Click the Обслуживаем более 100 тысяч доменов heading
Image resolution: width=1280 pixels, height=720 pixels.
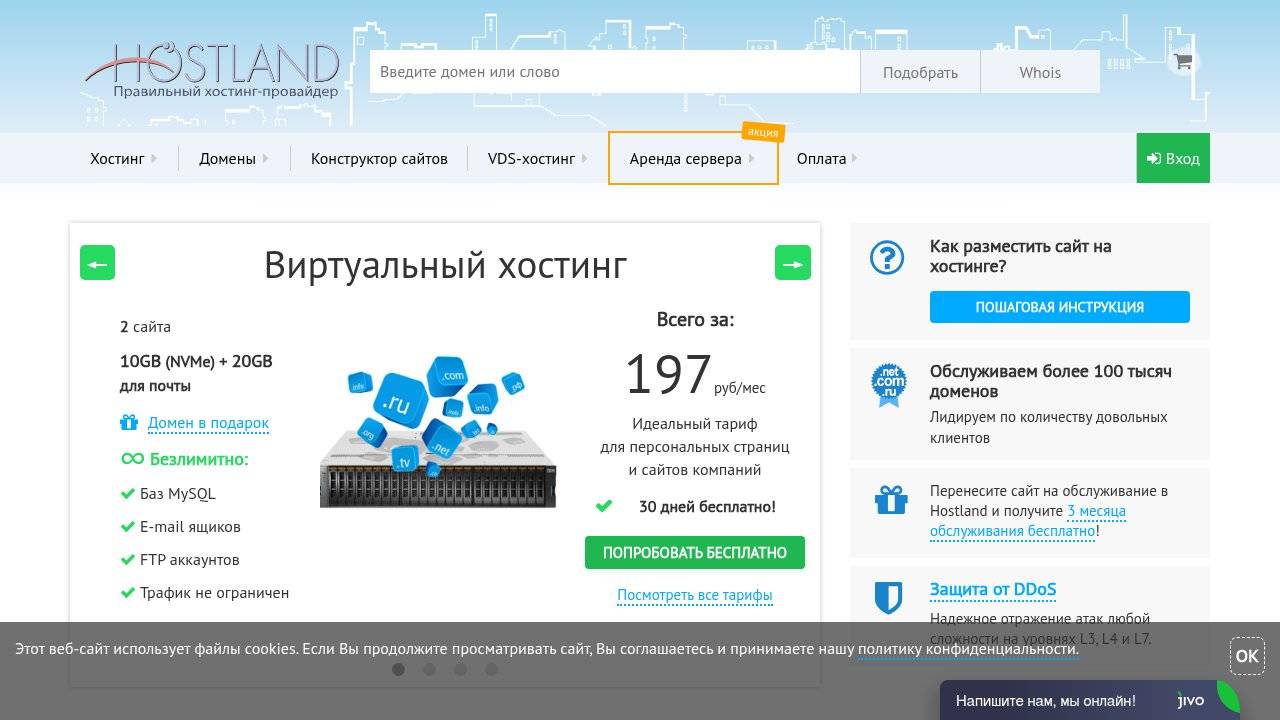1050,381
